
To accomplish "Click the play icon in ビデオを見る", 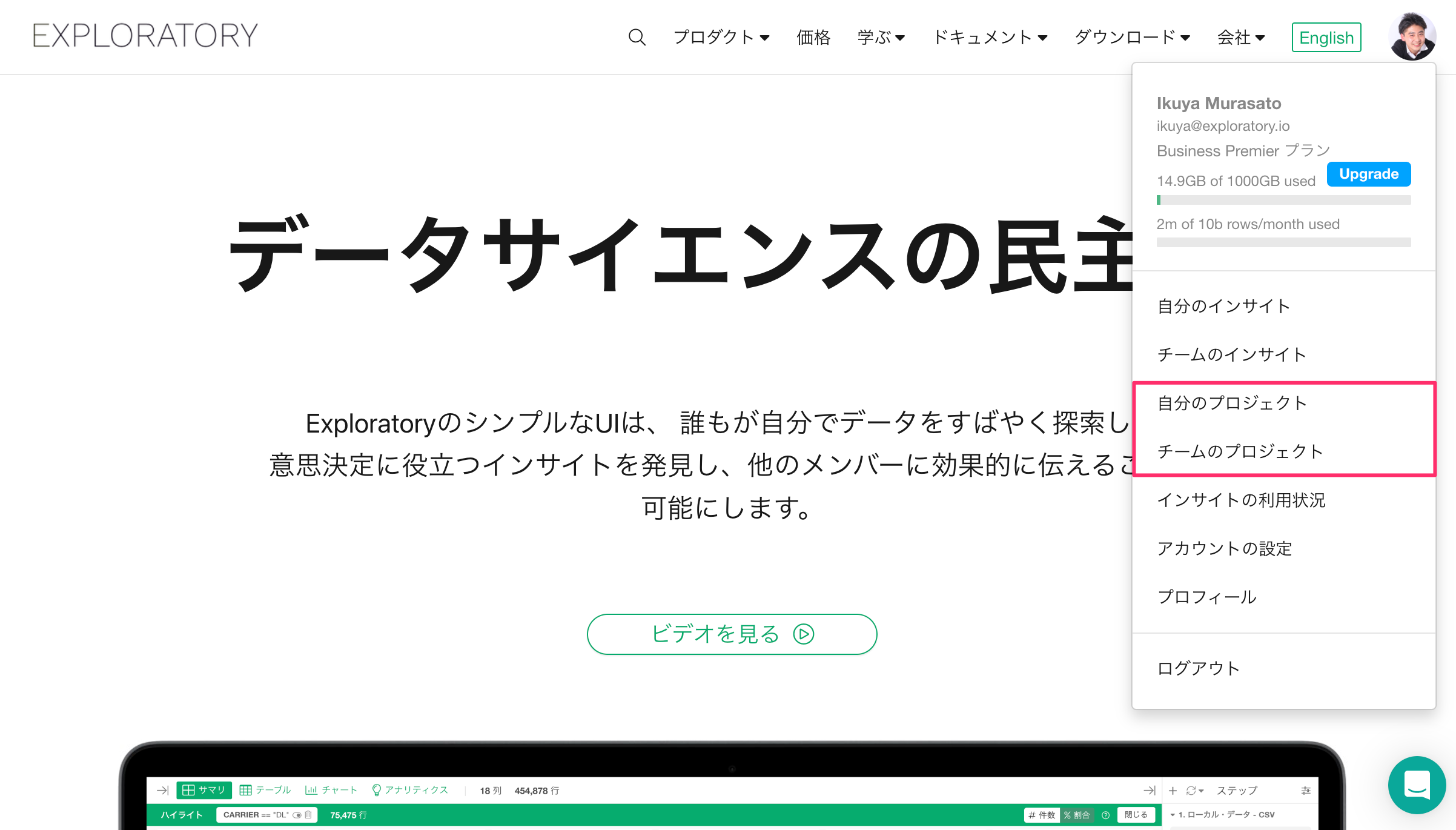I will point(804,634).
